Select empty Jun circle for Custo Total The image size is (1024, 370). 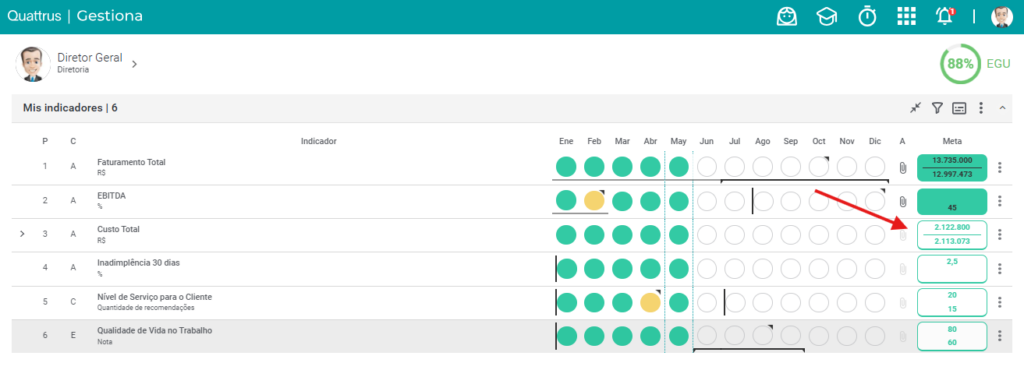(707, 235)
